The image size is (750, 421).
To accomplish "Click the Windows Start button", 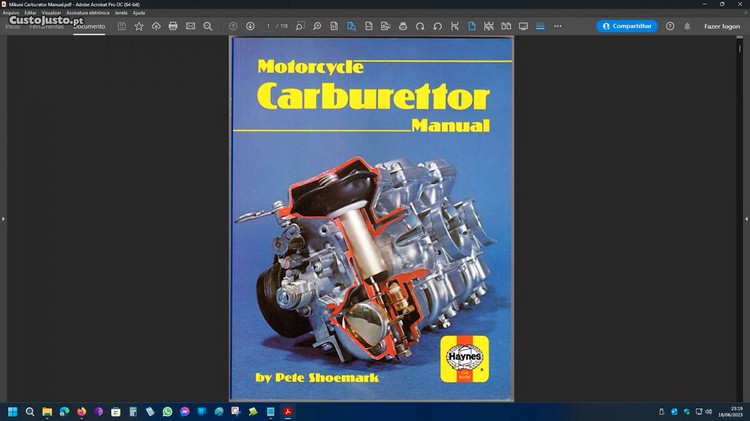I will click(13, 411).
